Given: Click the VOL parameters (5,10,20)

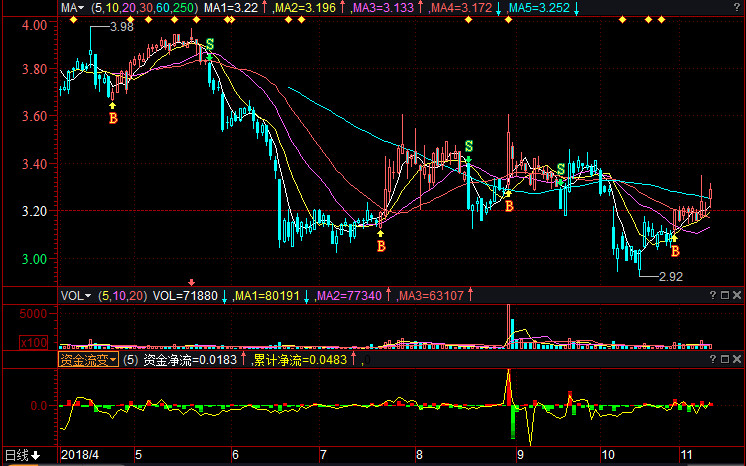Looking at the screenshot, I should (x=122, y=296).
